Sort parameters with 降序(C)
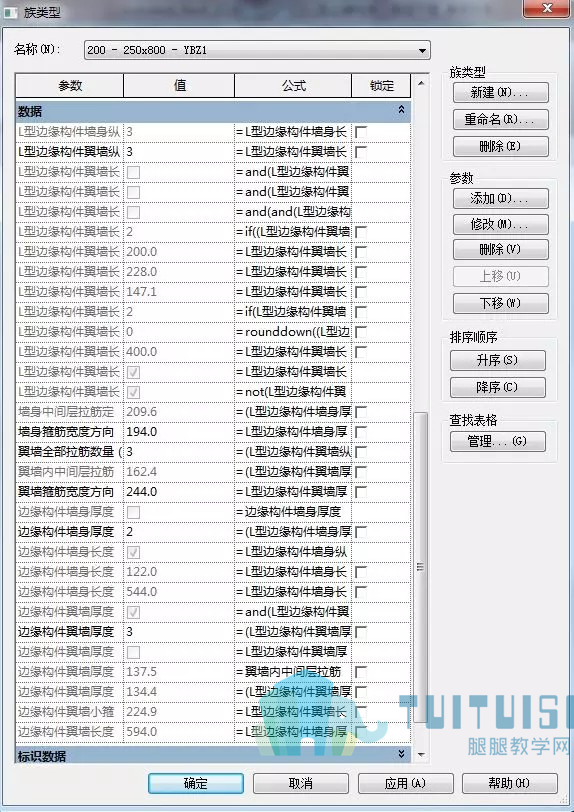The image size is (574, 812). click(497, 387)
